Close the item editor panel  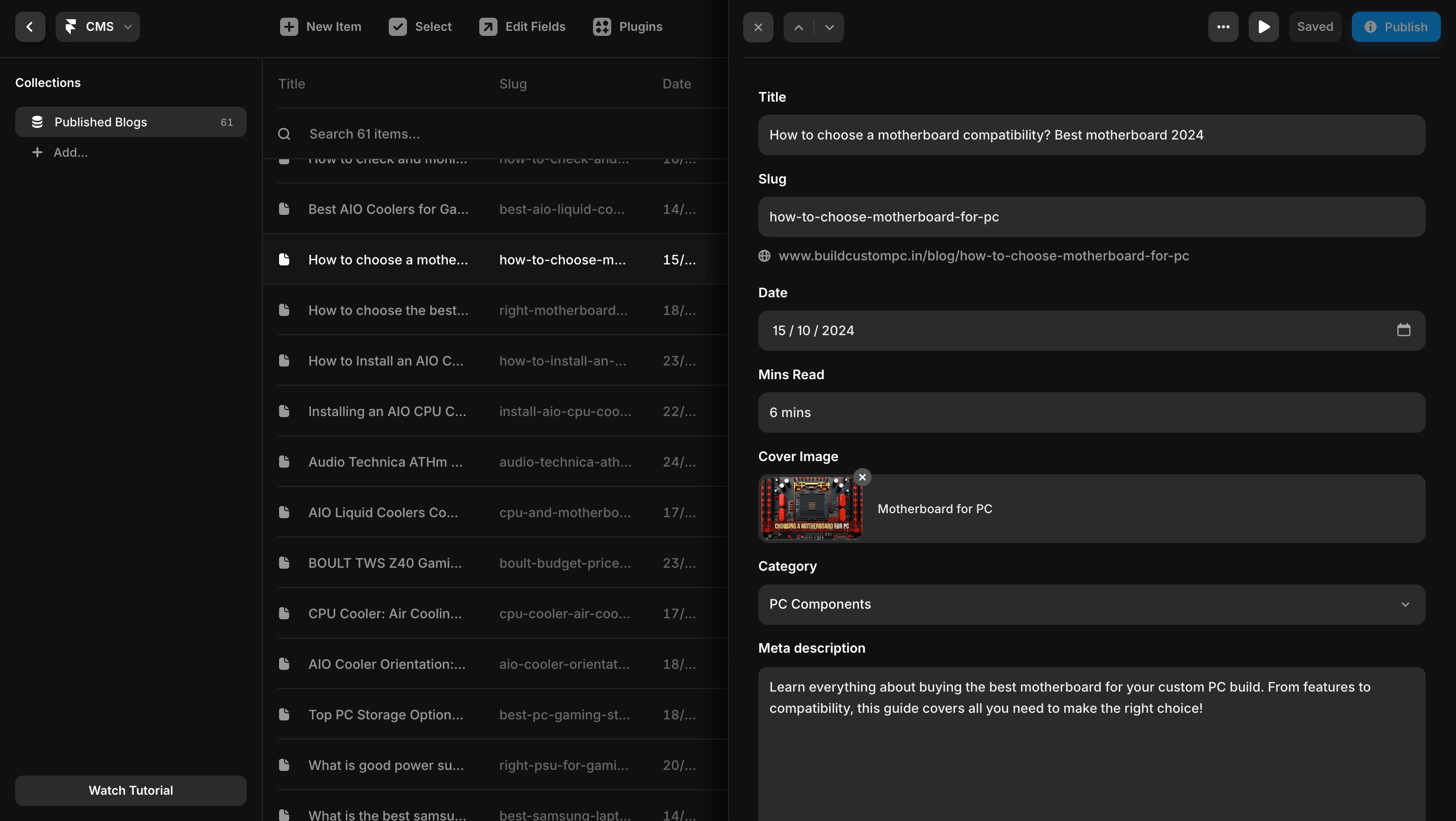[758, 27]
